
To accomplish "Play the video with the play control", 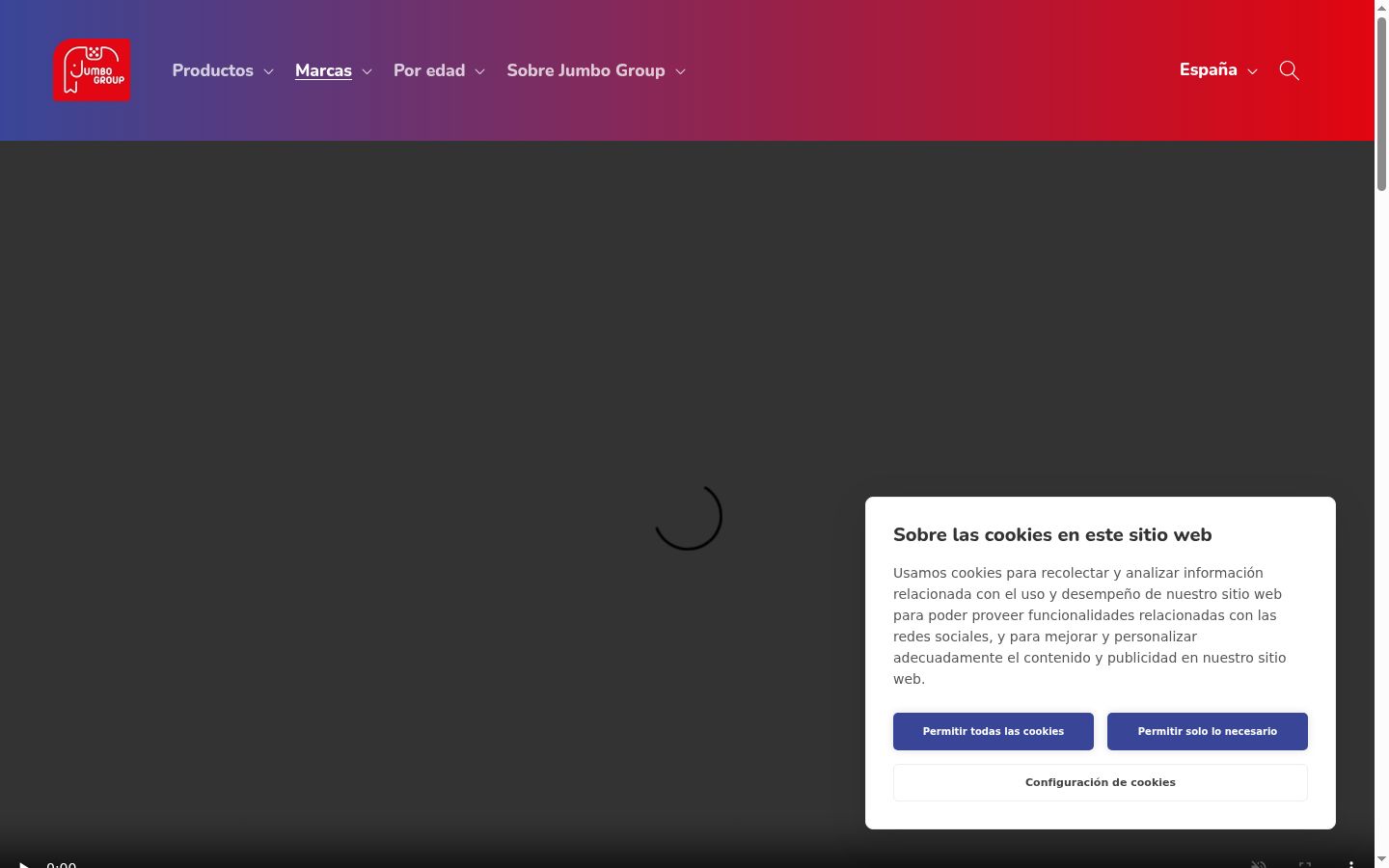I will coord(24,864).
